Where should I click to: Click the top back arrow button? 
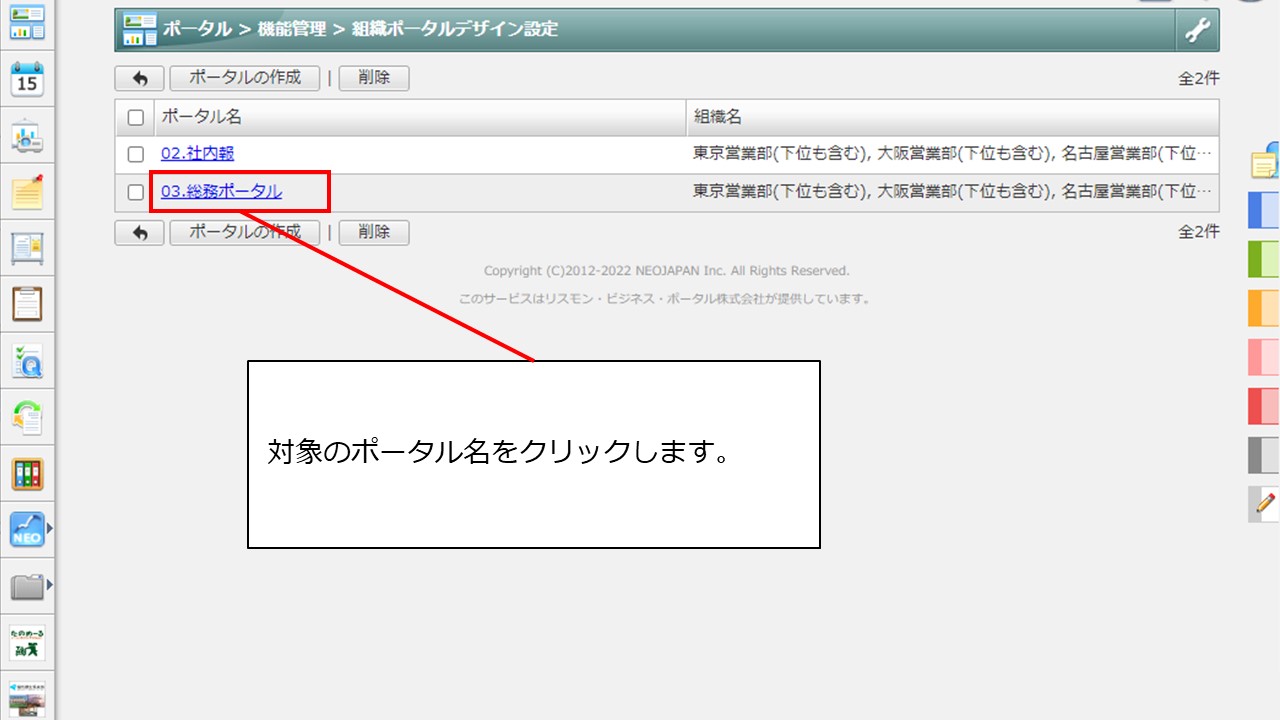point(140,78)
